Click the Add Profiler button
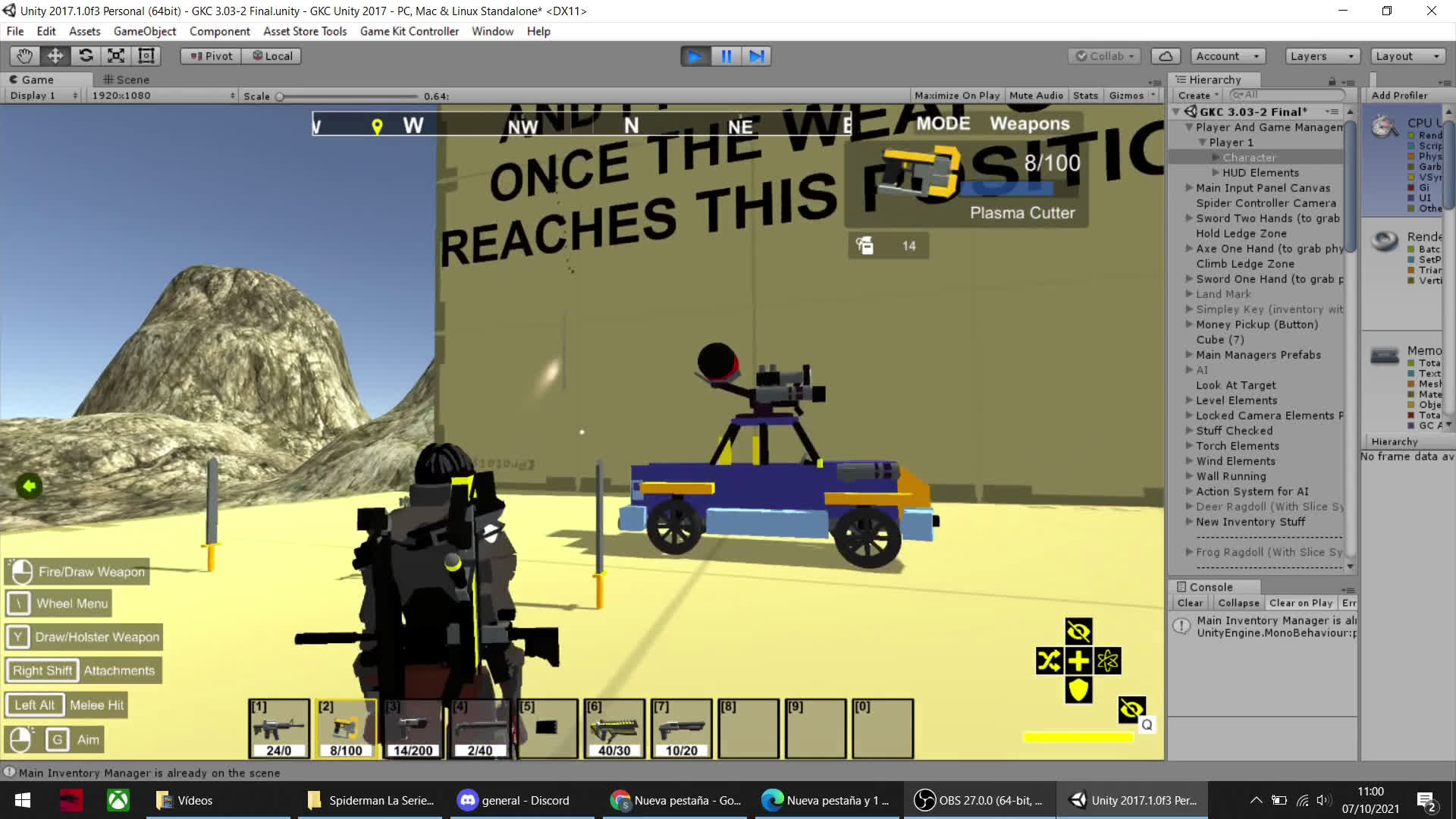The height and width of the screenshot is (819, 1456). point(1399,96)
